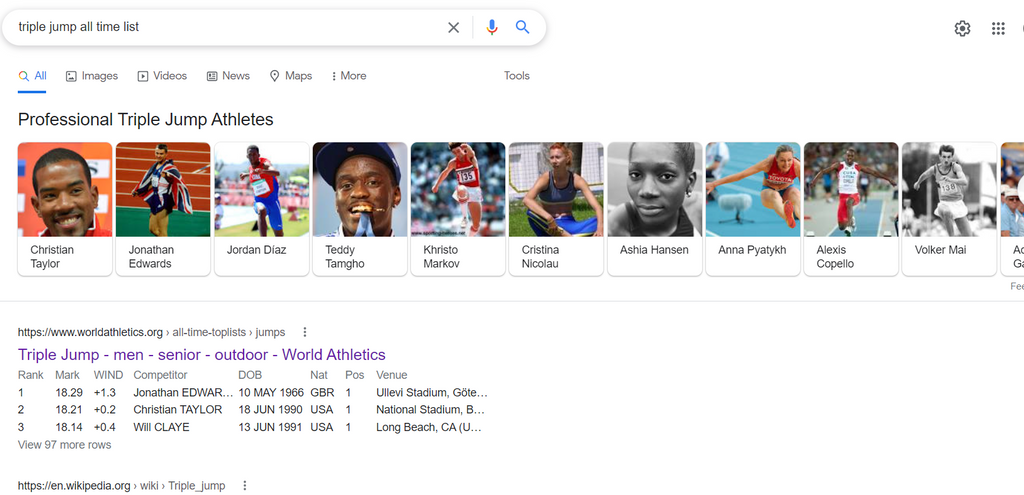Click the Long Beach, CA venue cell
The height and width of the screenshot is (495, 1024).
[429, 427]
